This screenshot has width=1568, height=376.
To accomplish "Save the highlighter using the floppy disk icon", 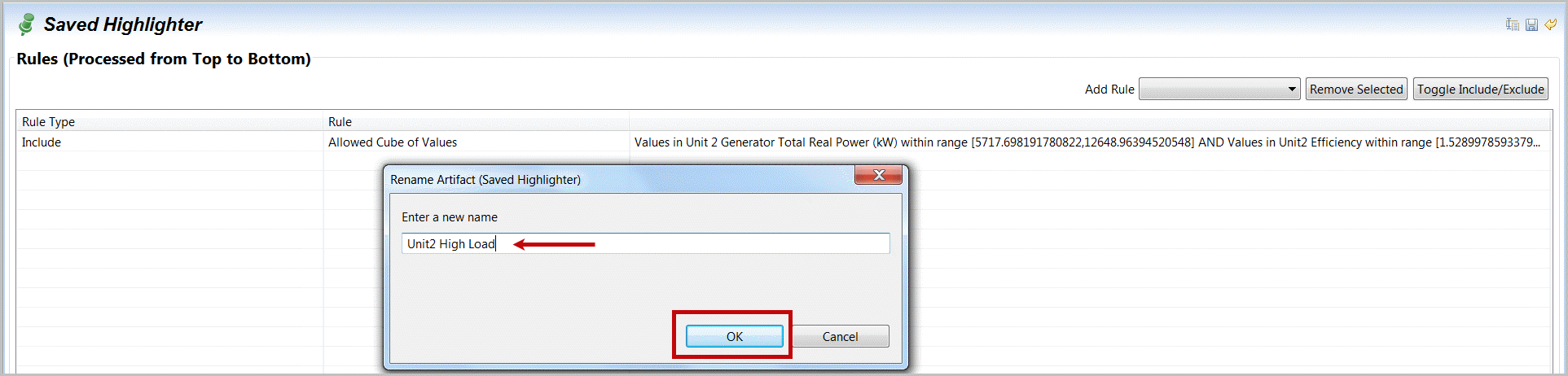I will [x=1531, y=24].
